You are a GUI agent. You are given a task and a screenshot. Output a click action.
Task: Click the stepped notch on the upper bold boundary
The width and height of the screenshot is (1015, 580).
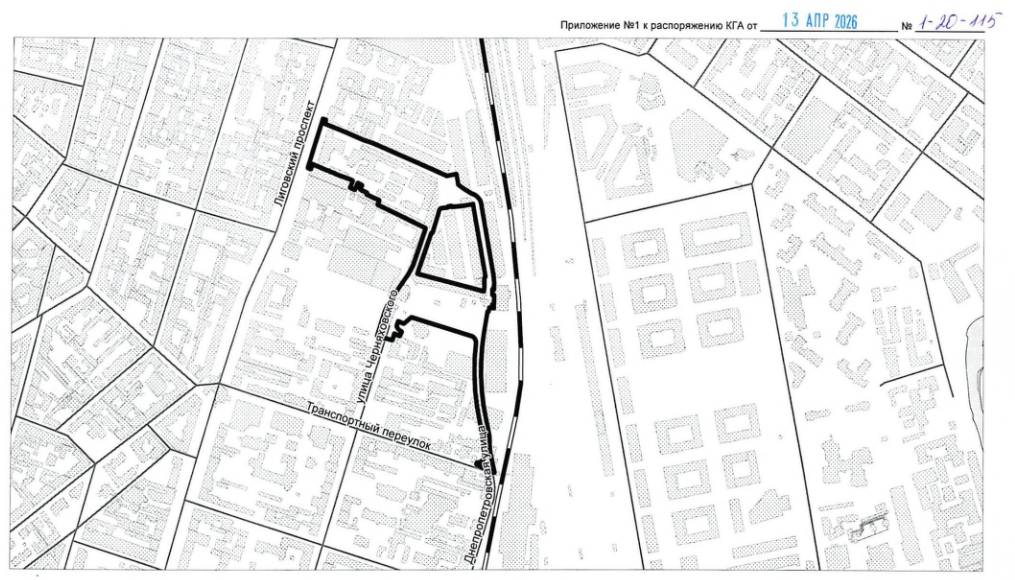[x=354, y=184]
